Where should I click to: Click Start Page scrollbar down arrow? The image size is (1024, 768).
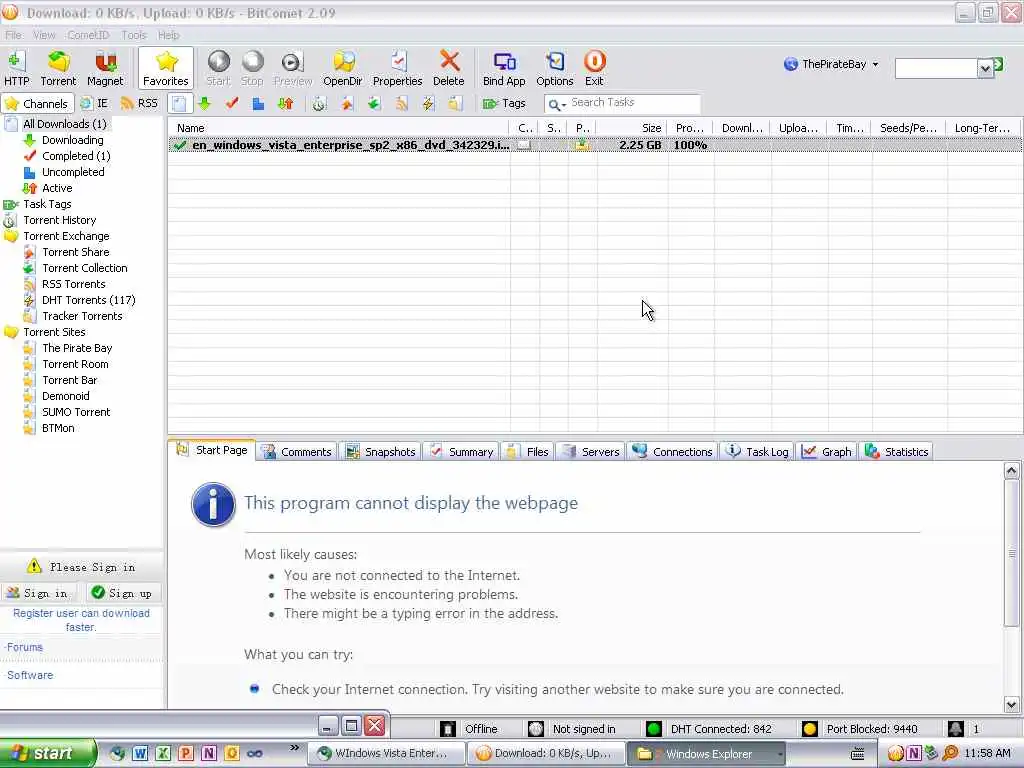(x=1012, y=705)
